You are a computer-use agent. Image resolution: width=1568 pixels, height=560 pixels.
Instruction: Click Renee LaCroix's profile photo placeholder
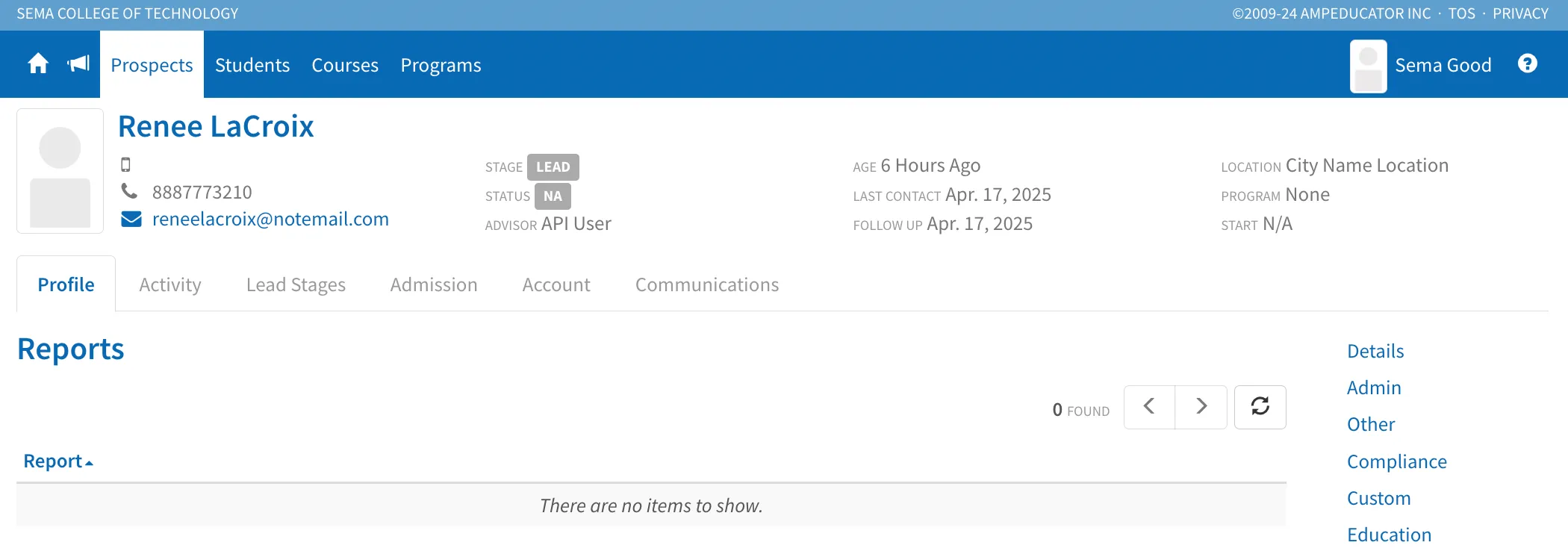tap(60, 171)
